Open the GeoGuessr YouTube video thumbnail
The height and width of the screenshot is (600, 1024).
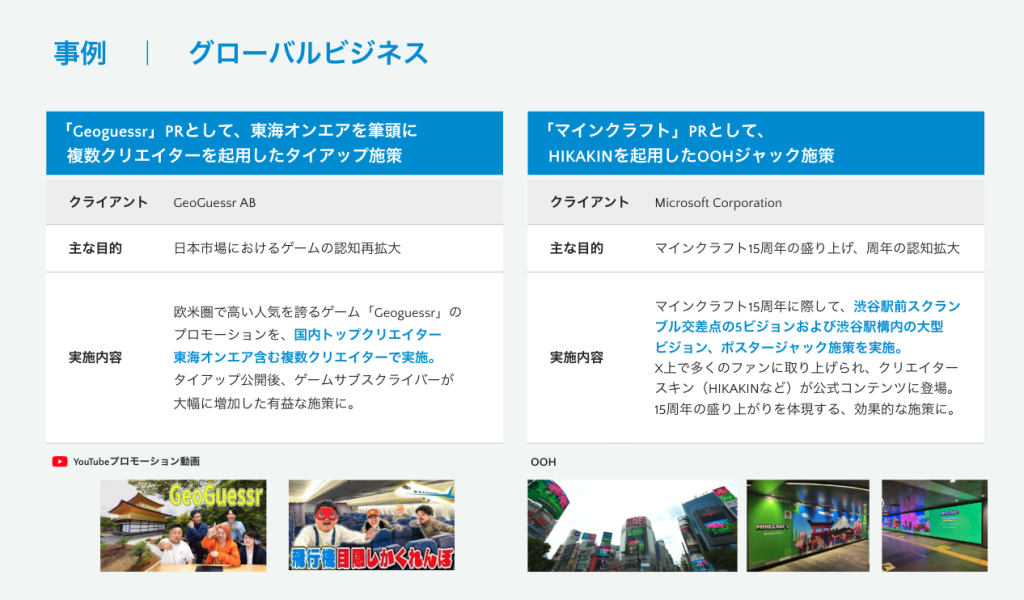pyautogui.click(x=183, y=525)
